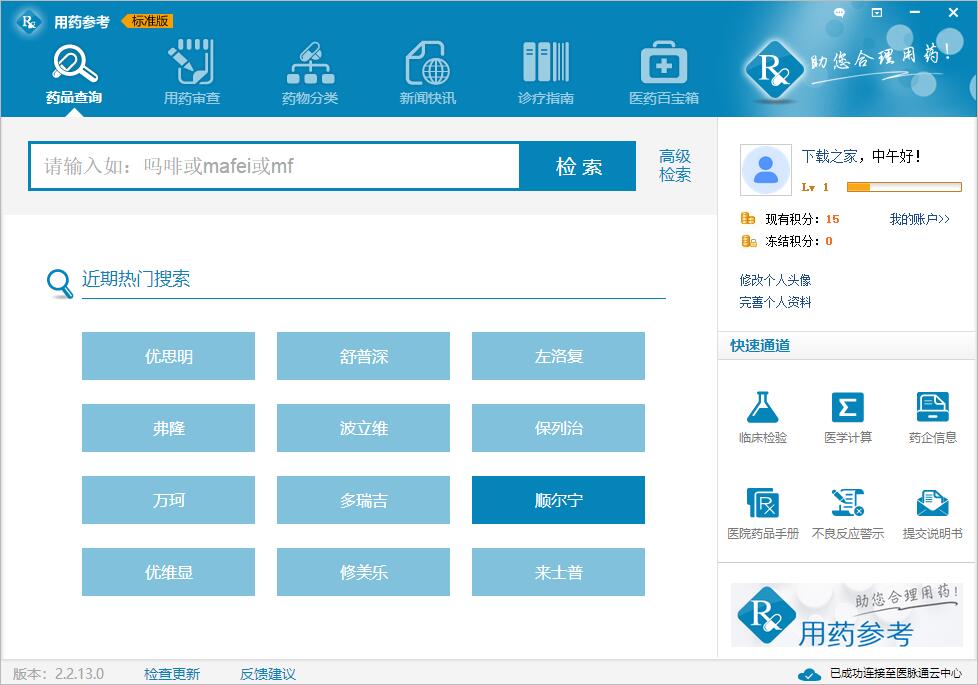
Task: Open the 医院药品手册 icon
Action: click(x=762, y=504)
